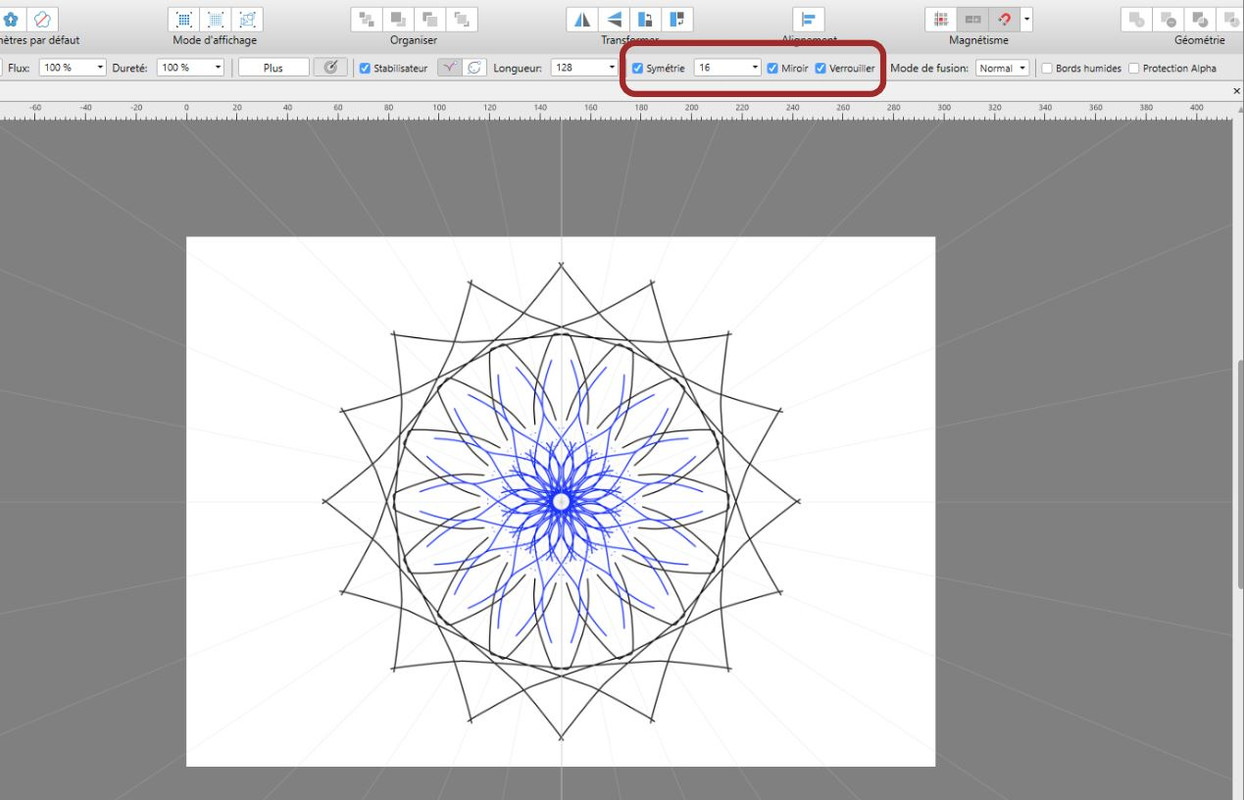Toggle the Stabilisateur checkbox
The height and width of the screenshot is (800, 1244).
pos(365,68)
